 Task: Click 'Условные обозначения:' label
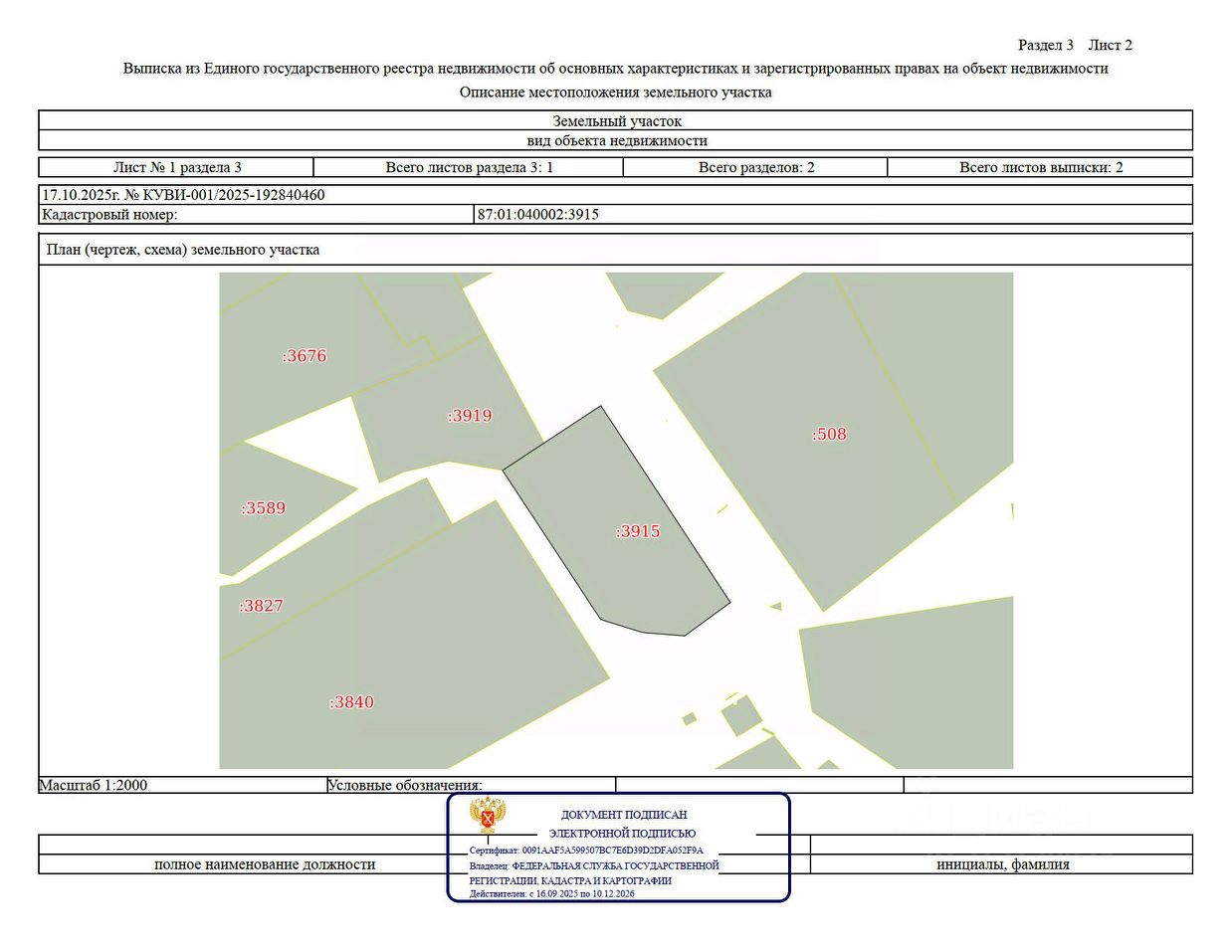point(405,785)
